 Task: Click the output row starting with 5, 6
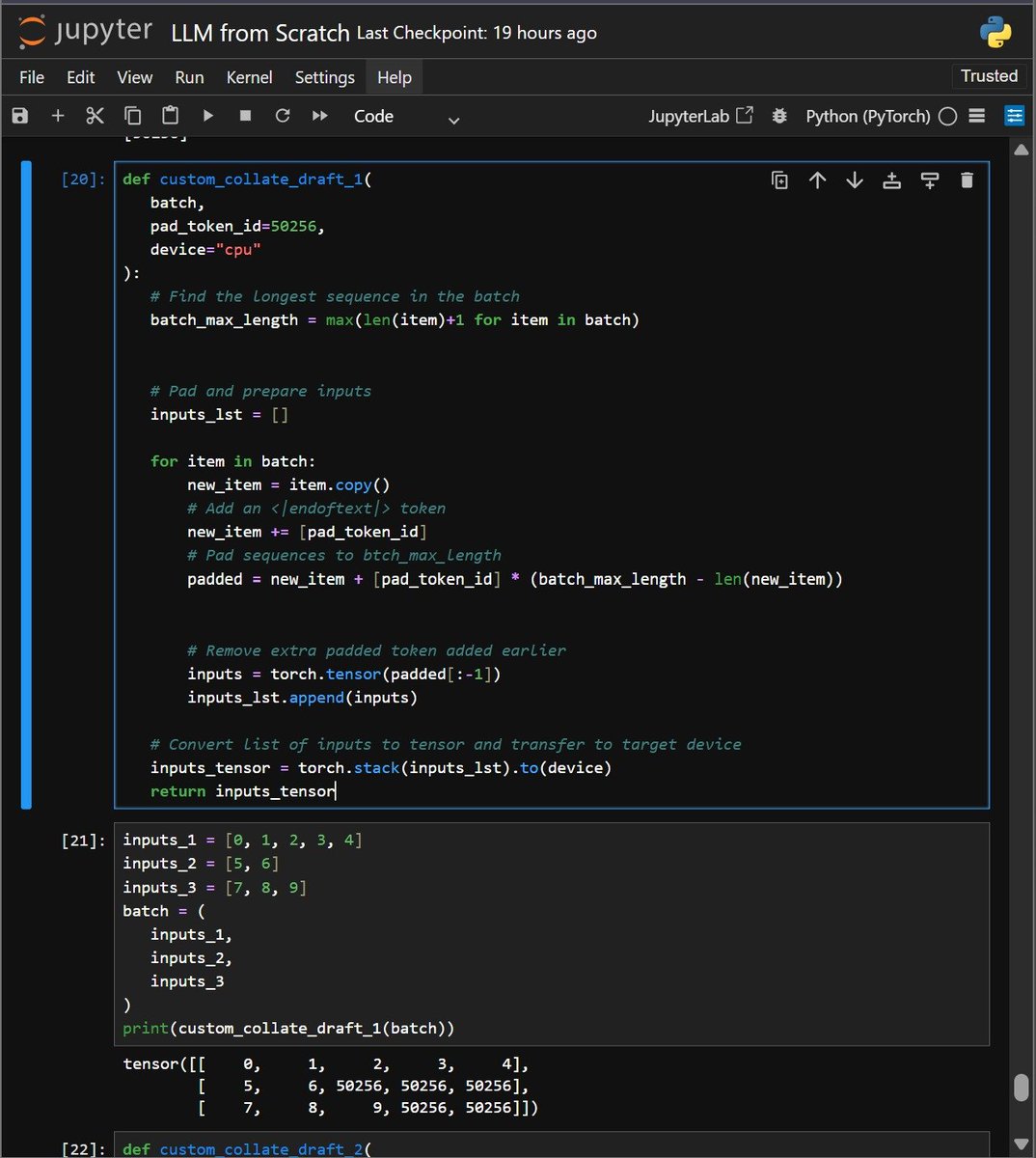pos(364,1087)
